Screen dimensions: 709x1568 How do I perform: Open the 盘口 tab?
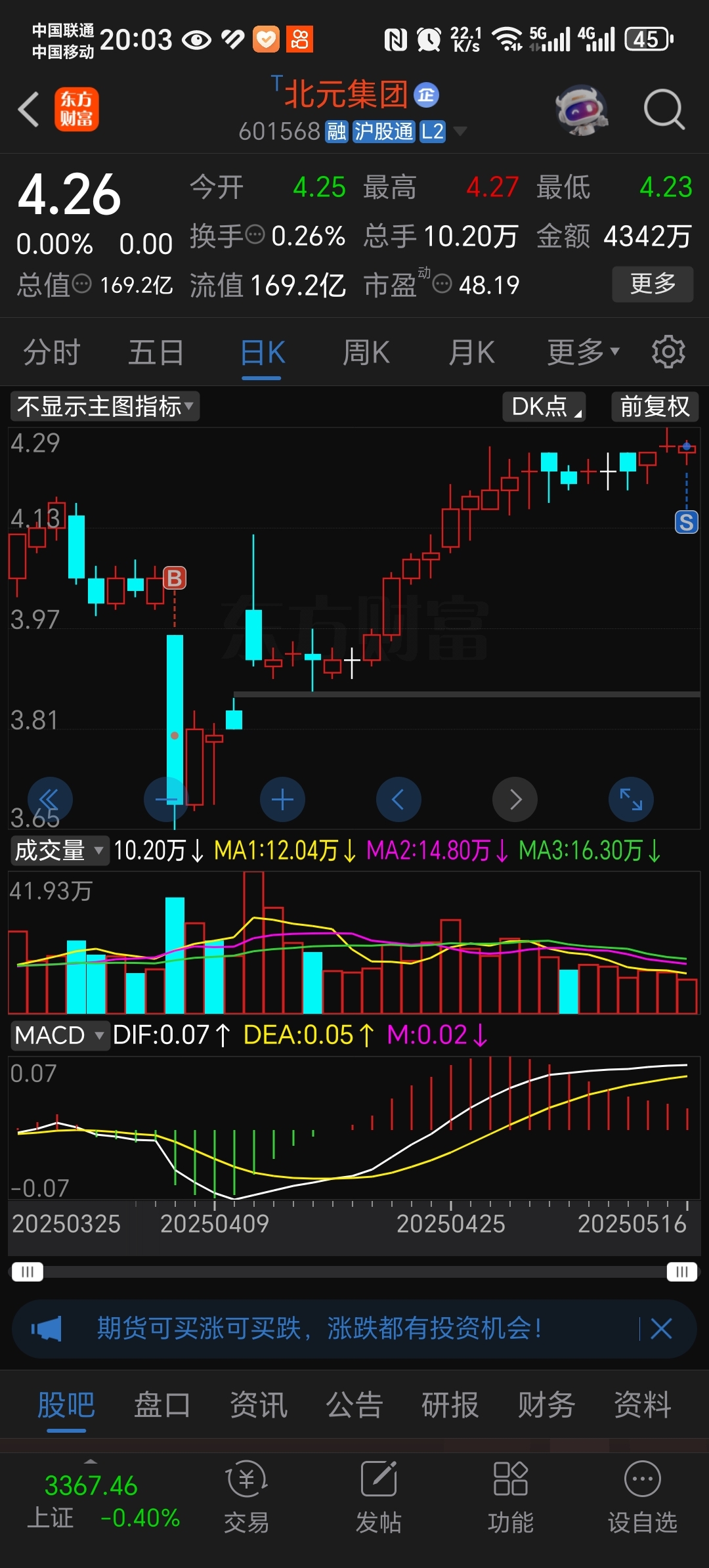point(162,1405)
